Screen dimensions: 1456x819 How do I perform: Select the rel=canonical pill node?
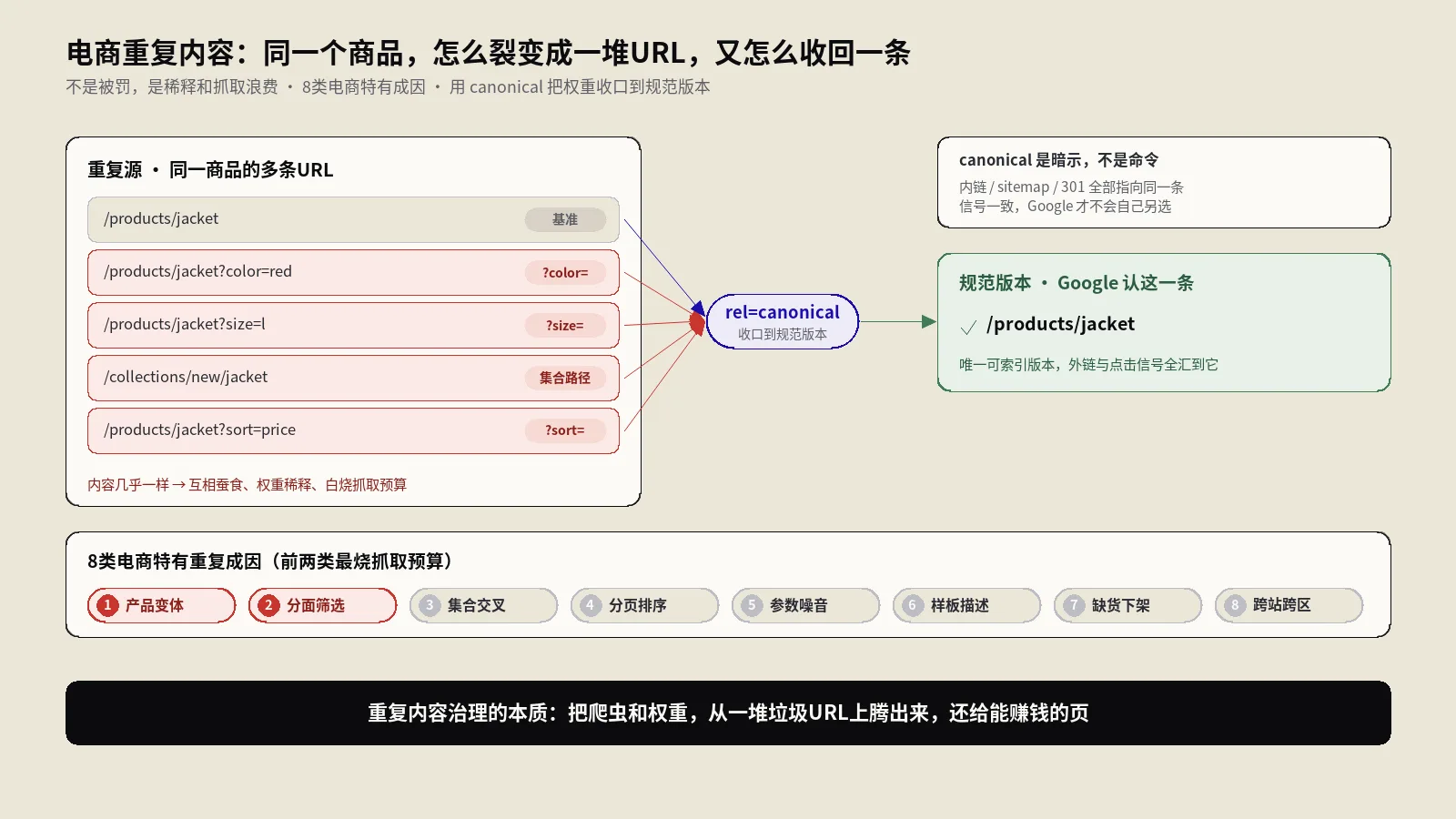pyautogui.click(x=783, y=321)
